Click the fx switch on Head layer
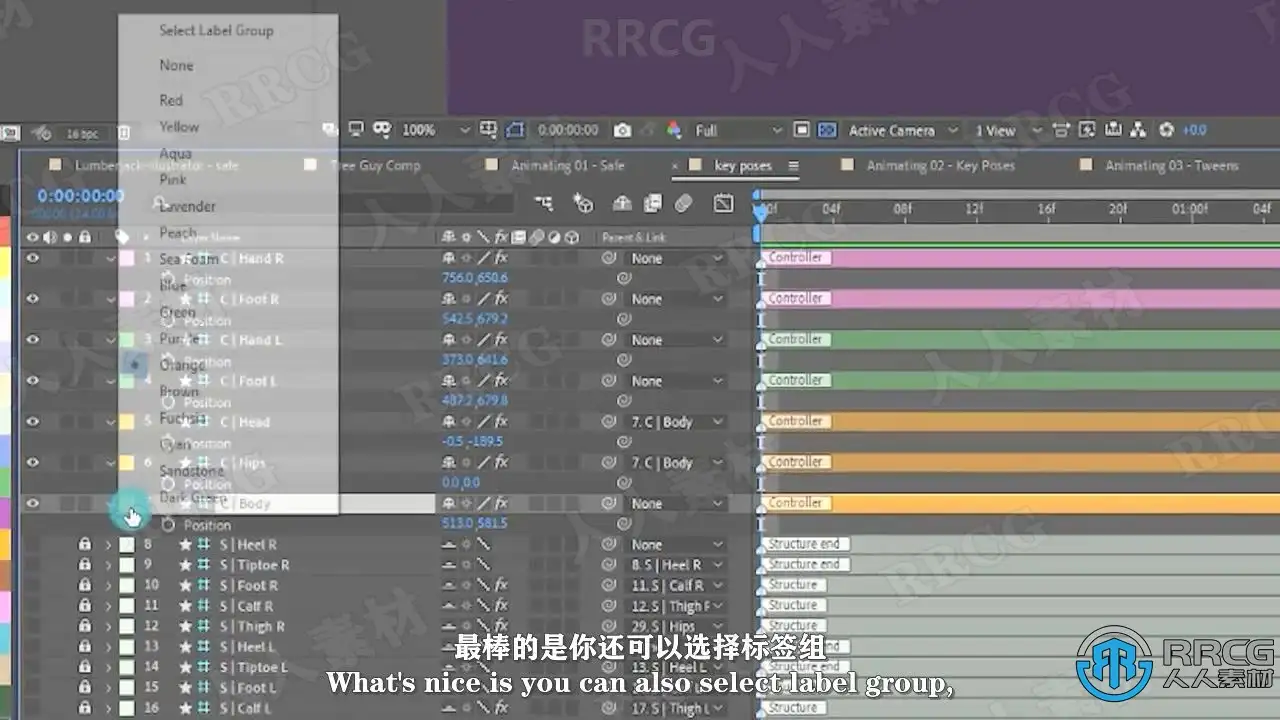The width and height of the screenshot is (1280, 720). [501, 422]
